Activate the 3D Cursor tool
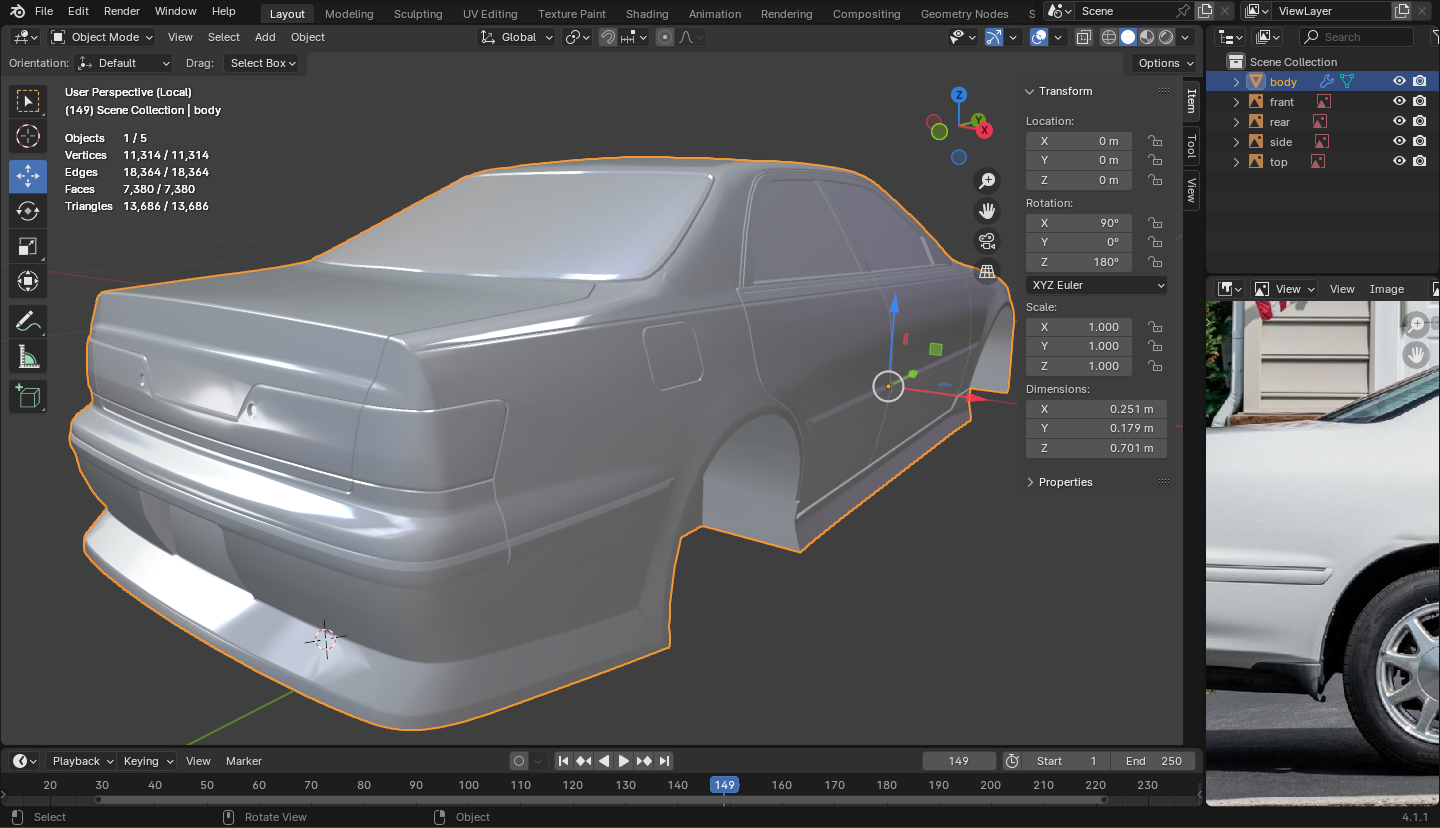The image size is (1440, 828). point(28,137)
